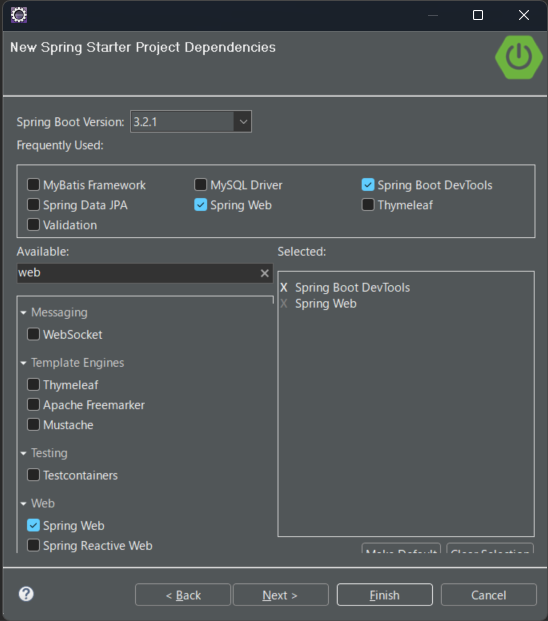
Task: Collapse the Web category
Action: [23, 503]
